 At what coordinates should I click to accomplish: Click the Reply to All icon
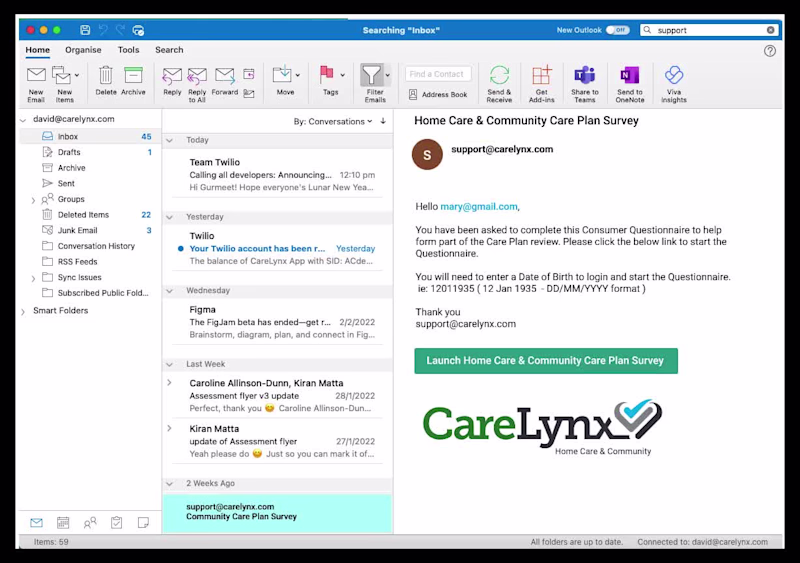pos(197,76)
